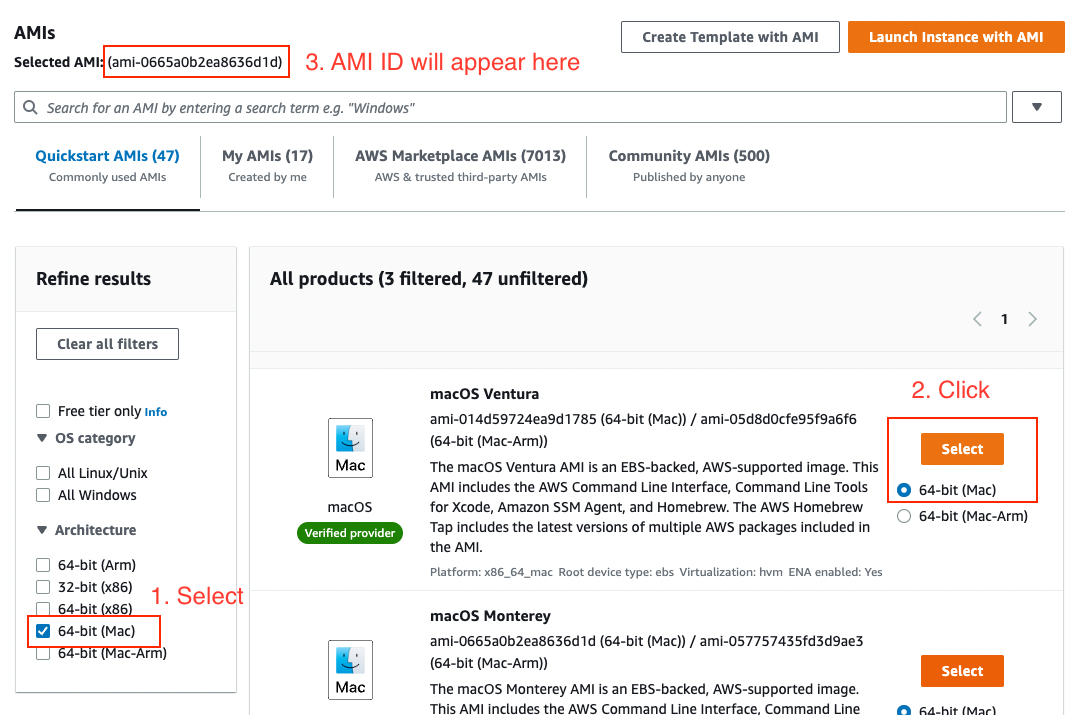Viewport: 1076px width, 715px height.
Task: Click the selected AMI ID ami-0665a0b2ea8636d1d at top
Action: pos(196,62)
